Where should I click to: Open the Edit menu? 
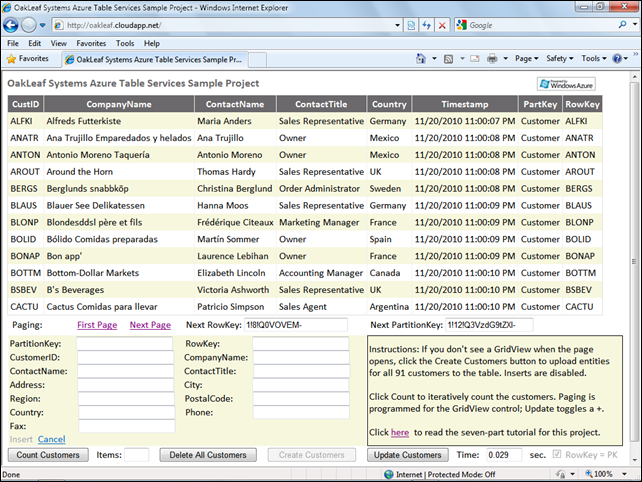(34, 43)
